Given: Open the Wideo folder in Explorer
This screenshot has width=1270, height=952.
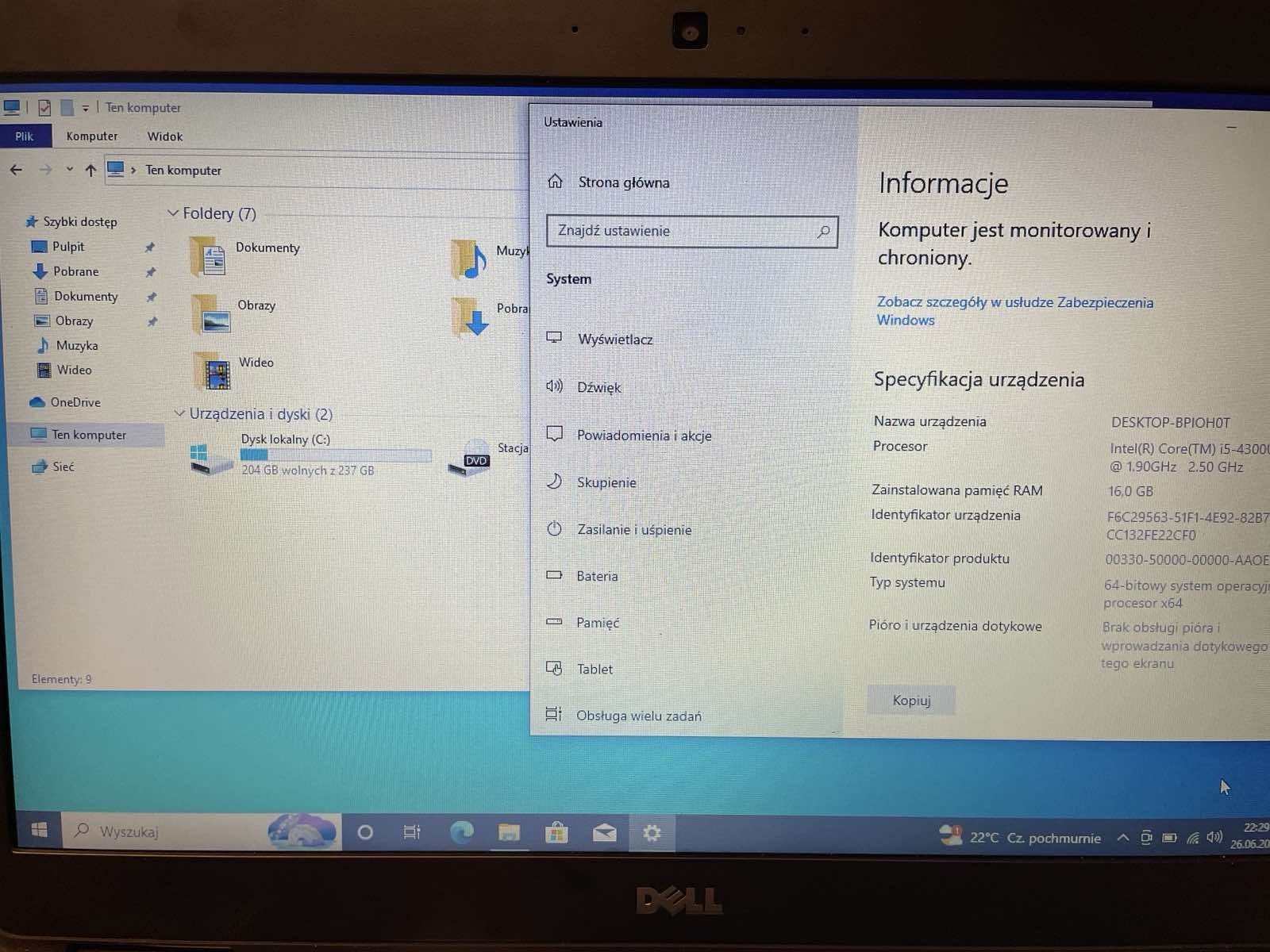Looking at the screenshot, I should pos(234,371).
